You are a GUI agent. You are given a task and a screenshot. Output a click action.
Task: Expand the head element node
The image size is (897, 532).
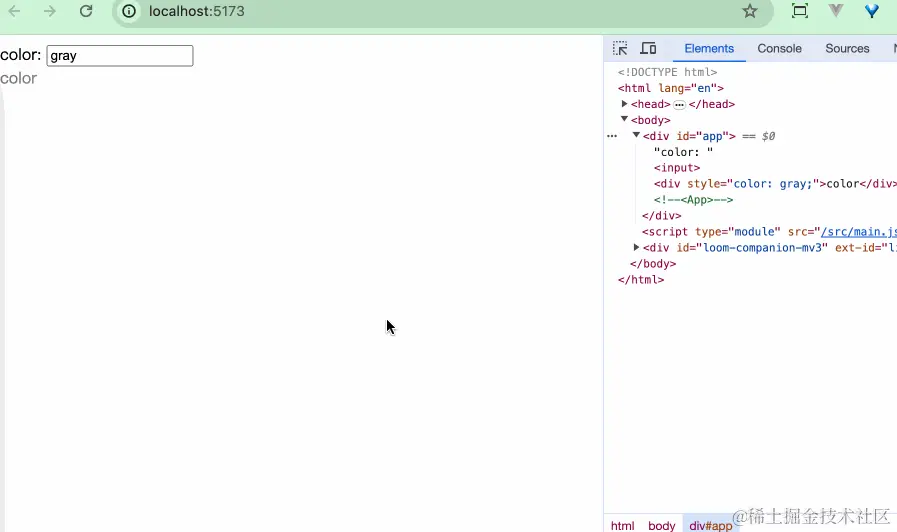click(x=624, y=104)
